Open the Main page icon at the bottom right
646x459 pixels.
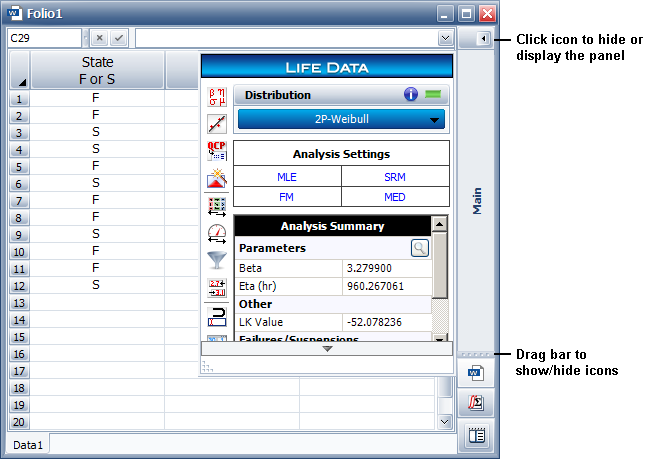coord(476,375)
